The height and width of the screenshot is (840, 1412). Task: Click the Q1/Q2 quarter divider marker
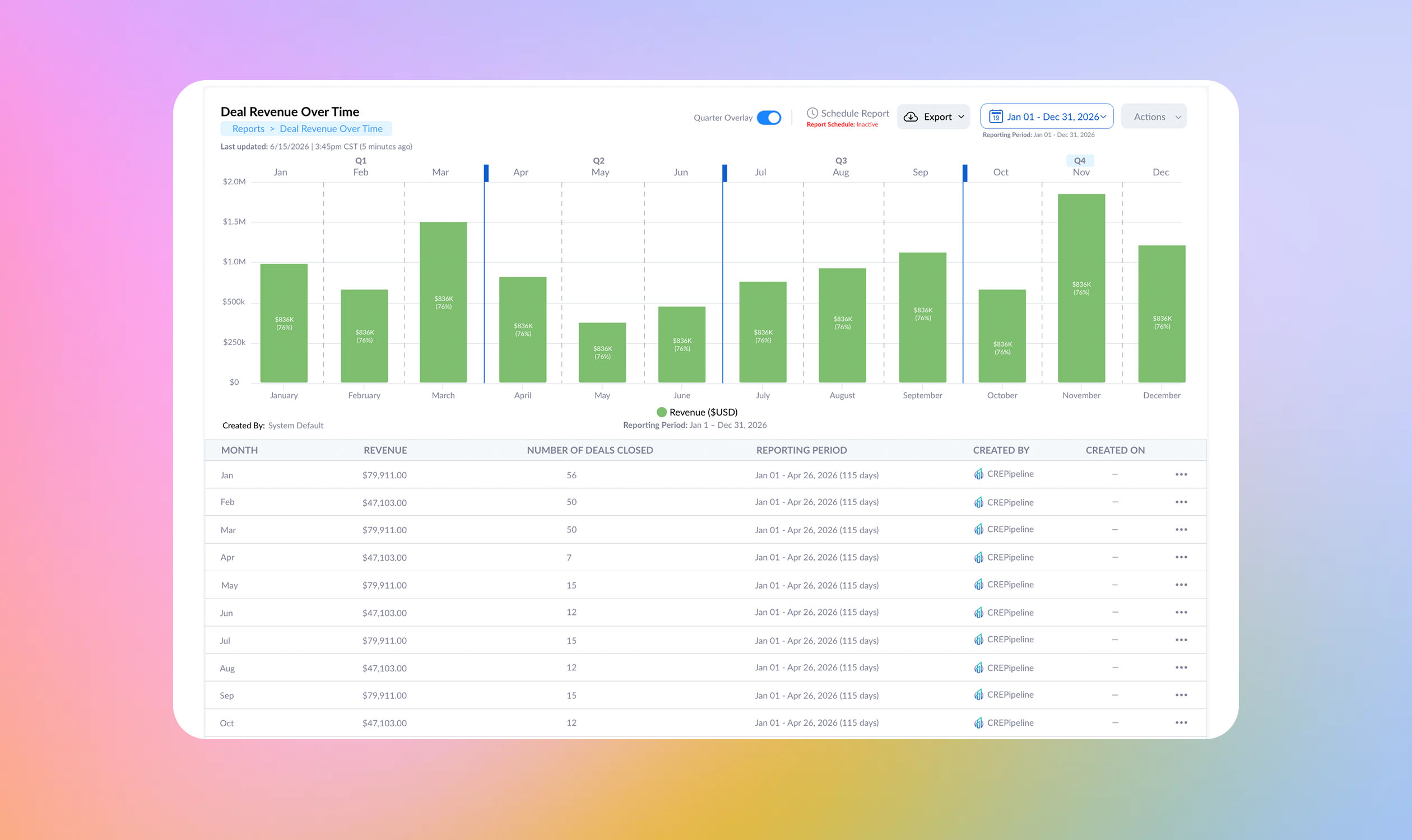[x=486, y=172]
